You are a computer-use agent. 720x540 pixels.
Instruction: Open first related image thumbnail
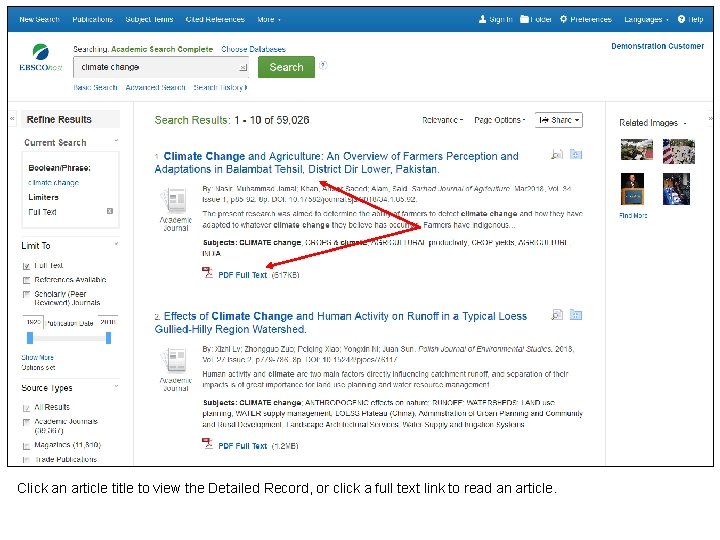tap(636, 150)
